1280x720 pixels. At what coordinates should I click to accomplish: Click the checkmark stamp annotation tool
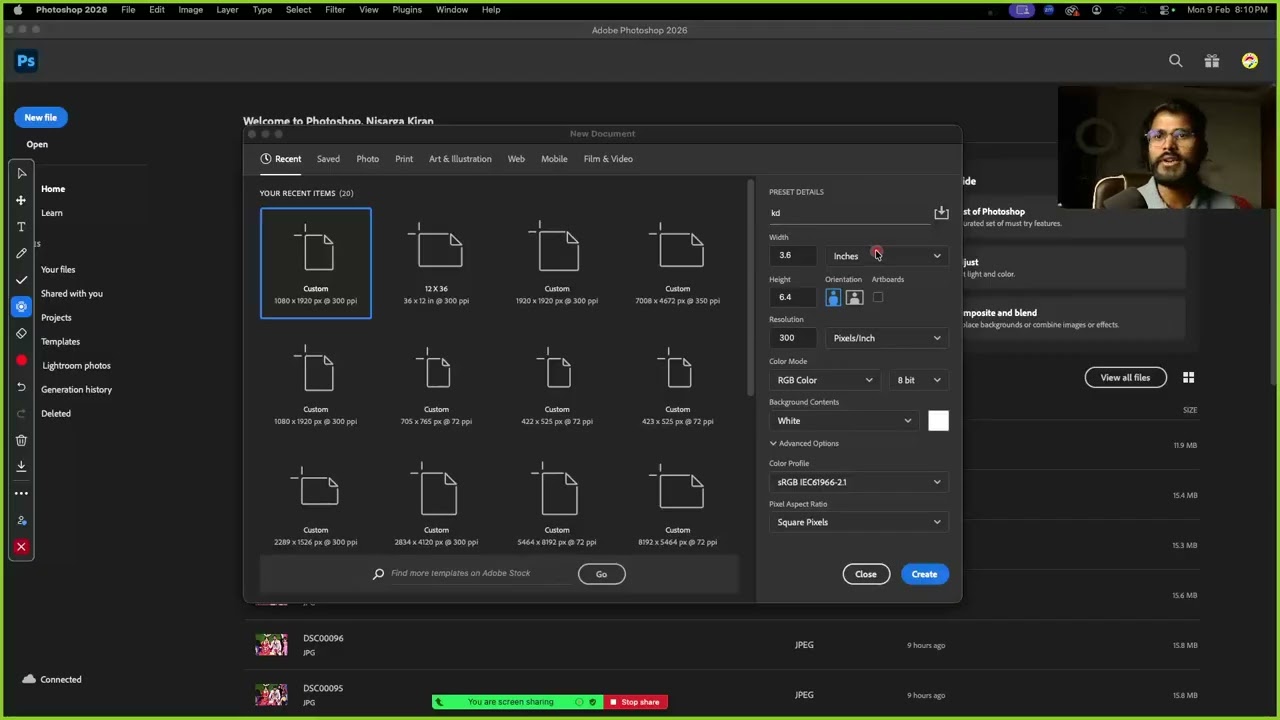tap(21, 280)
